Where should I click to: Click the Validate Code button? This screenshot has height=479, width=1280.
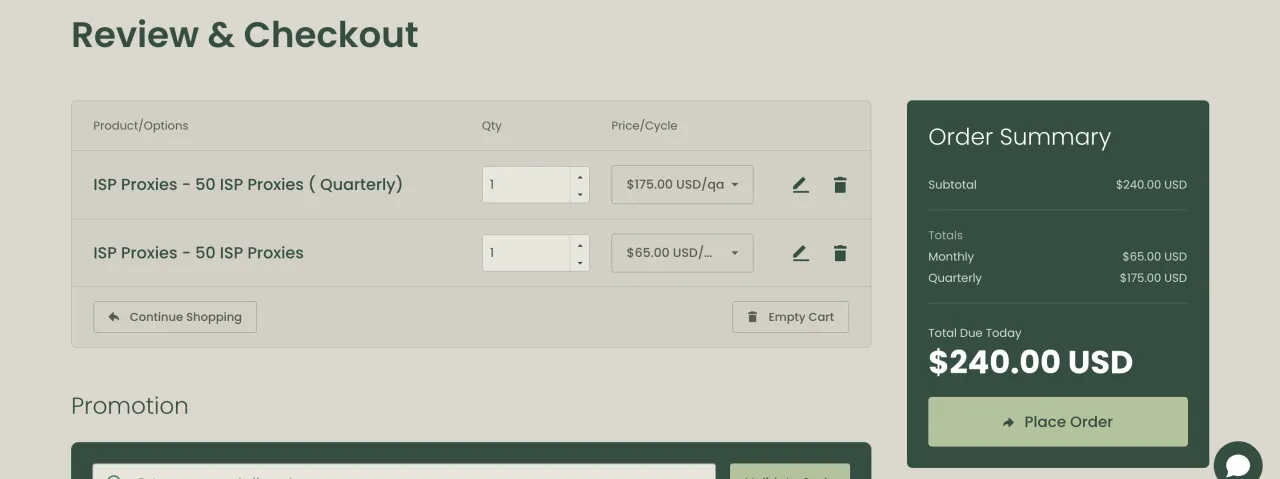coord(789,472)
